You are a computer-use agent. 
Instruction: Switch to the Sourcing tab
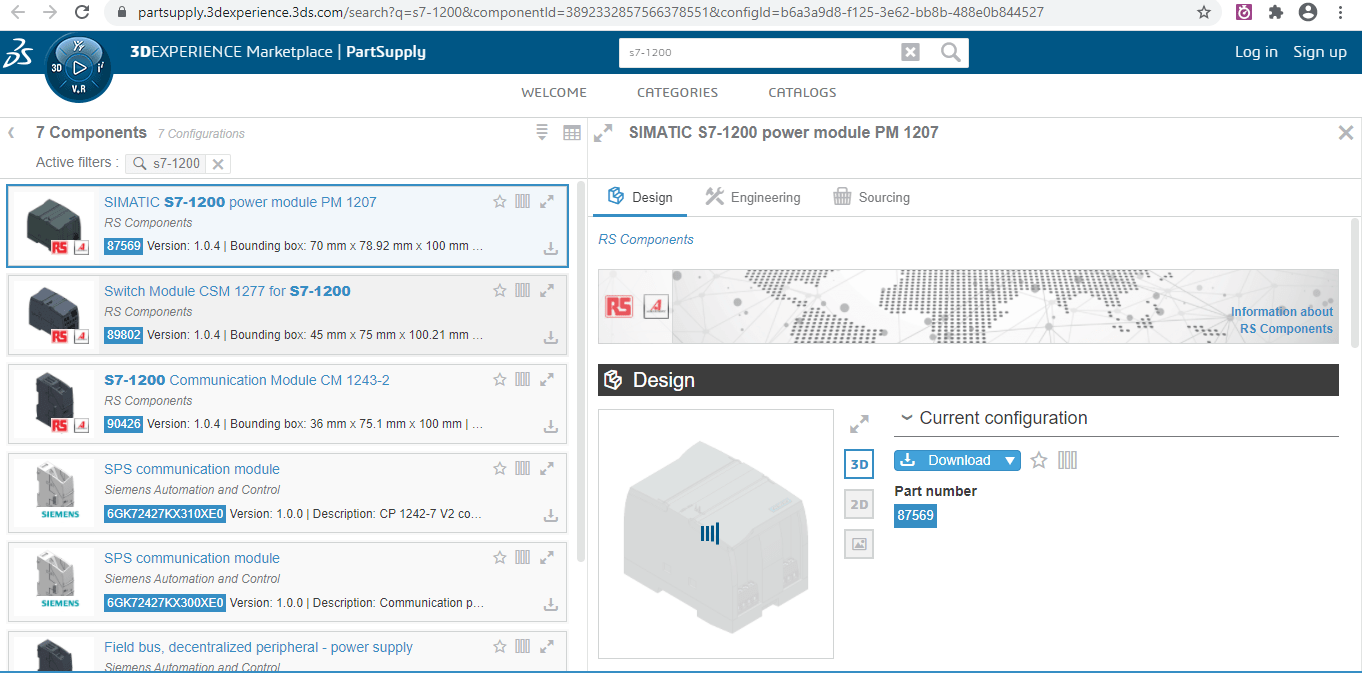point(871,197)
